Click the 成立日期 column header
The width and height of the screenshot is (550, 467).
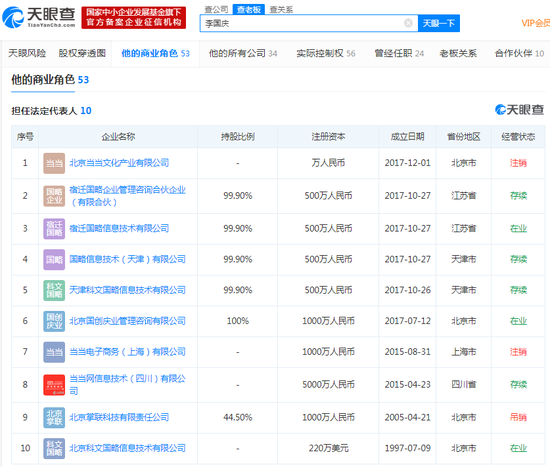pyautogui.click(x=408, y=137)
